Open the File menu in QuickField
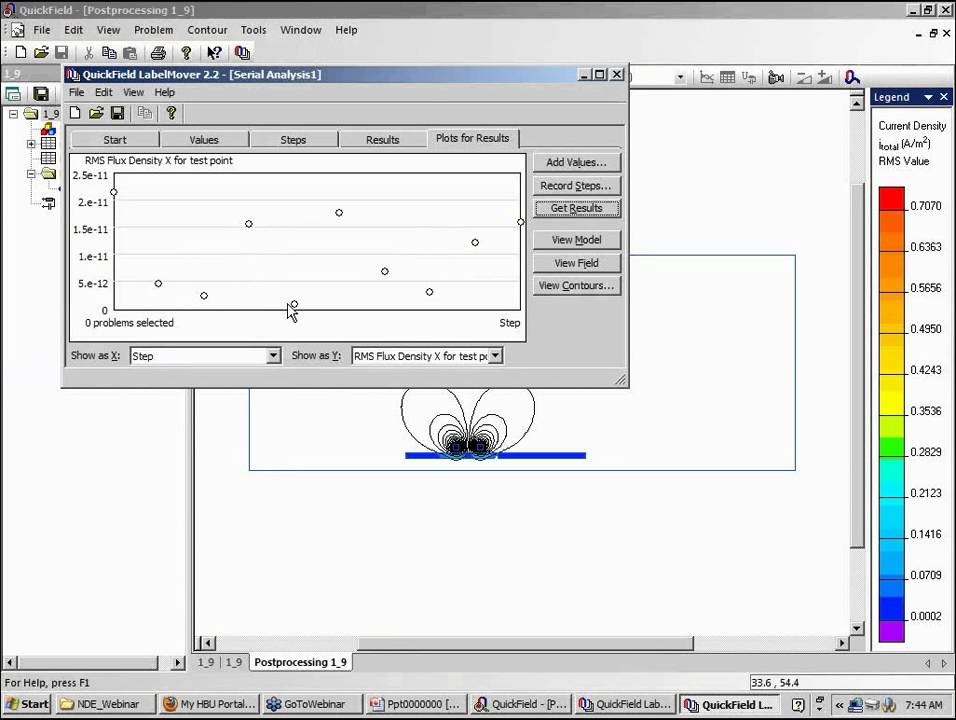956x720 pixels. click(x=41, y=30)
